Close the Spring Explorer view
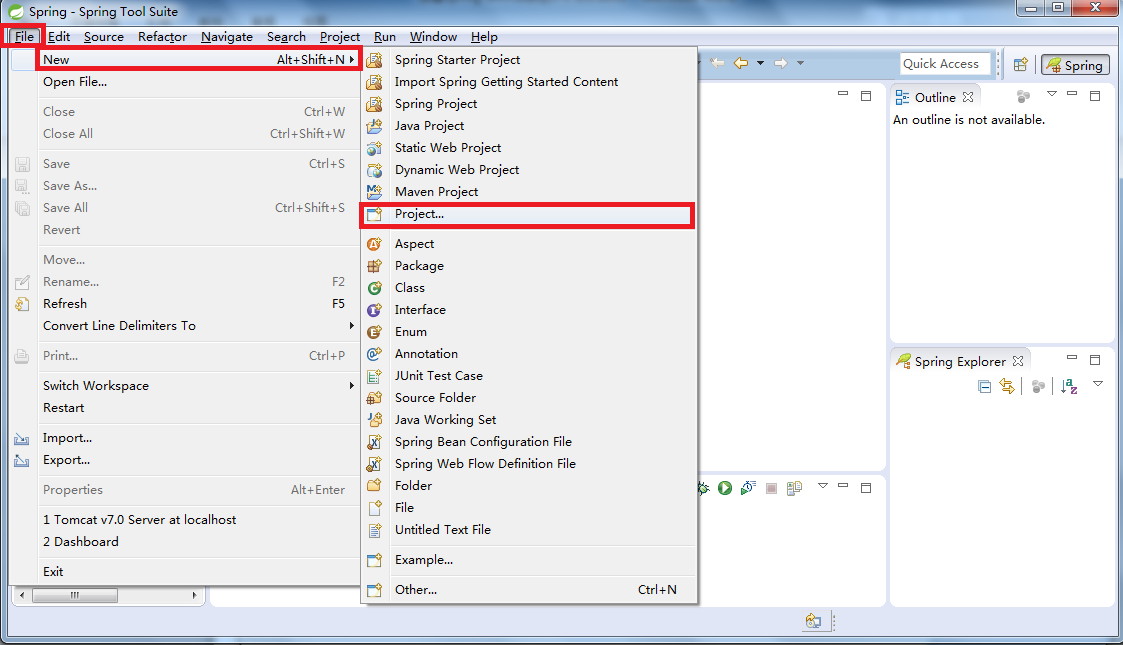The height and width of the screenshot is (645, 1123). (1018, 361)
